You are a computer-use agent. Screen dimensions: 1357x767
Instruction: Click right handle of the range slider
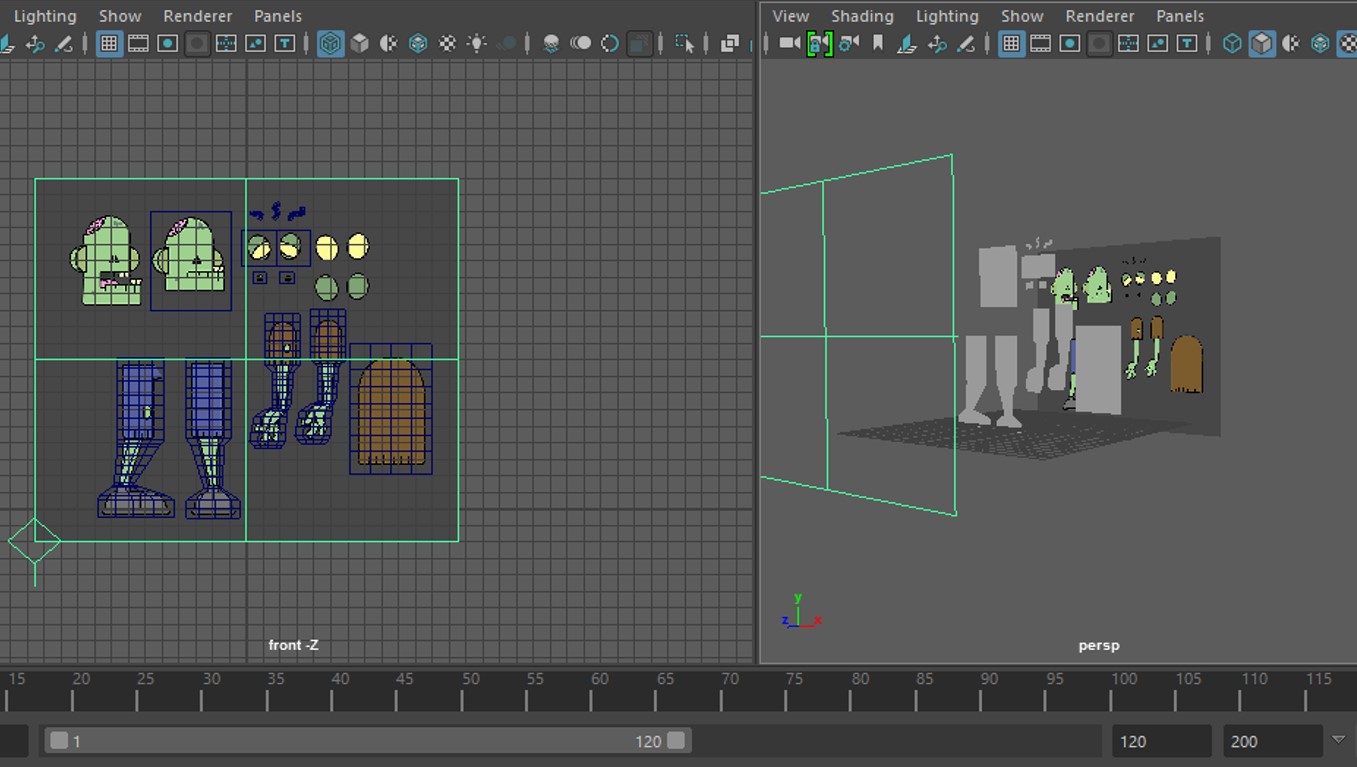pos(676,741)
